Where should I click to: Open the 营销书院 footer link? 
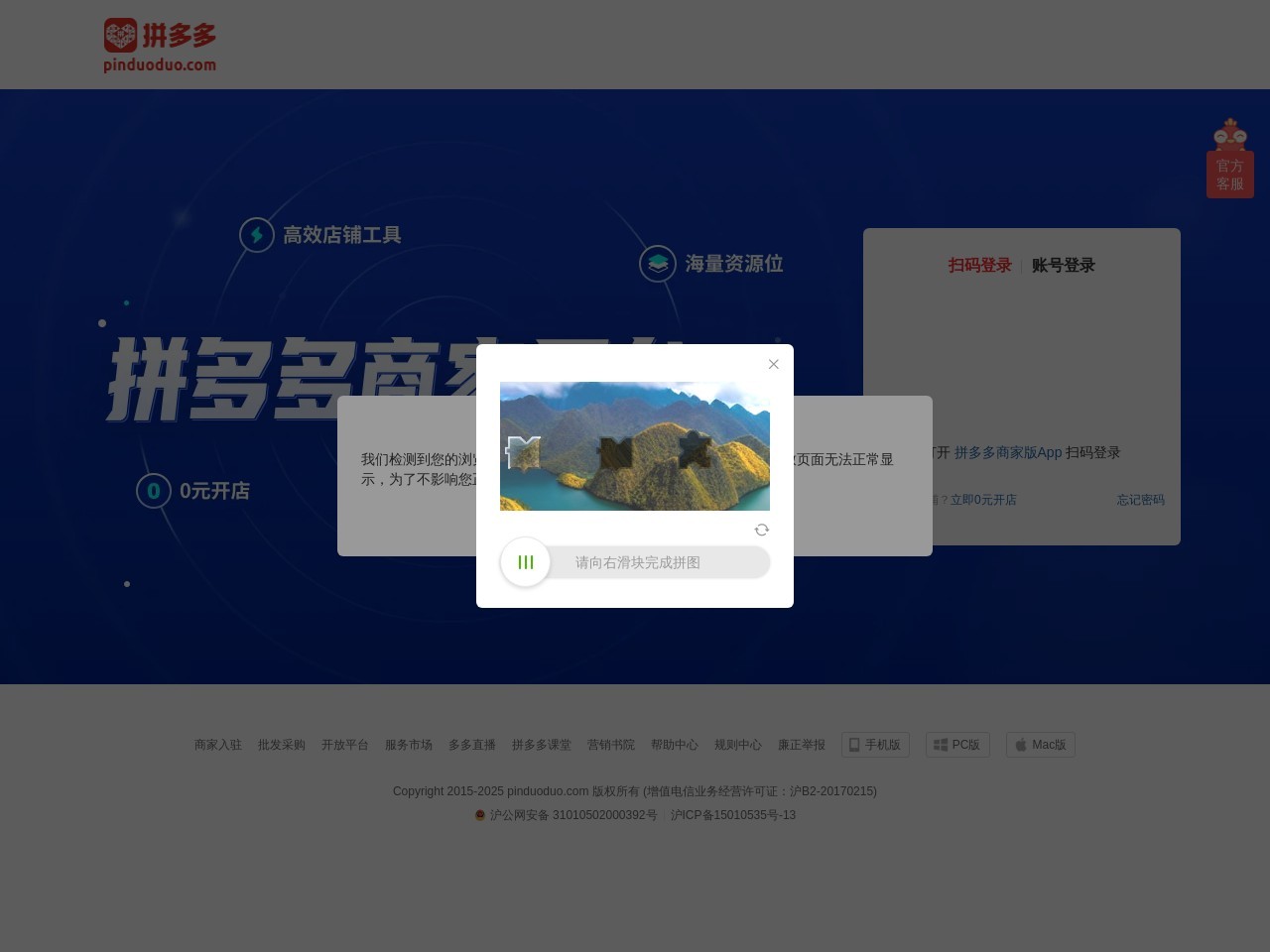(x=611, y=745)
